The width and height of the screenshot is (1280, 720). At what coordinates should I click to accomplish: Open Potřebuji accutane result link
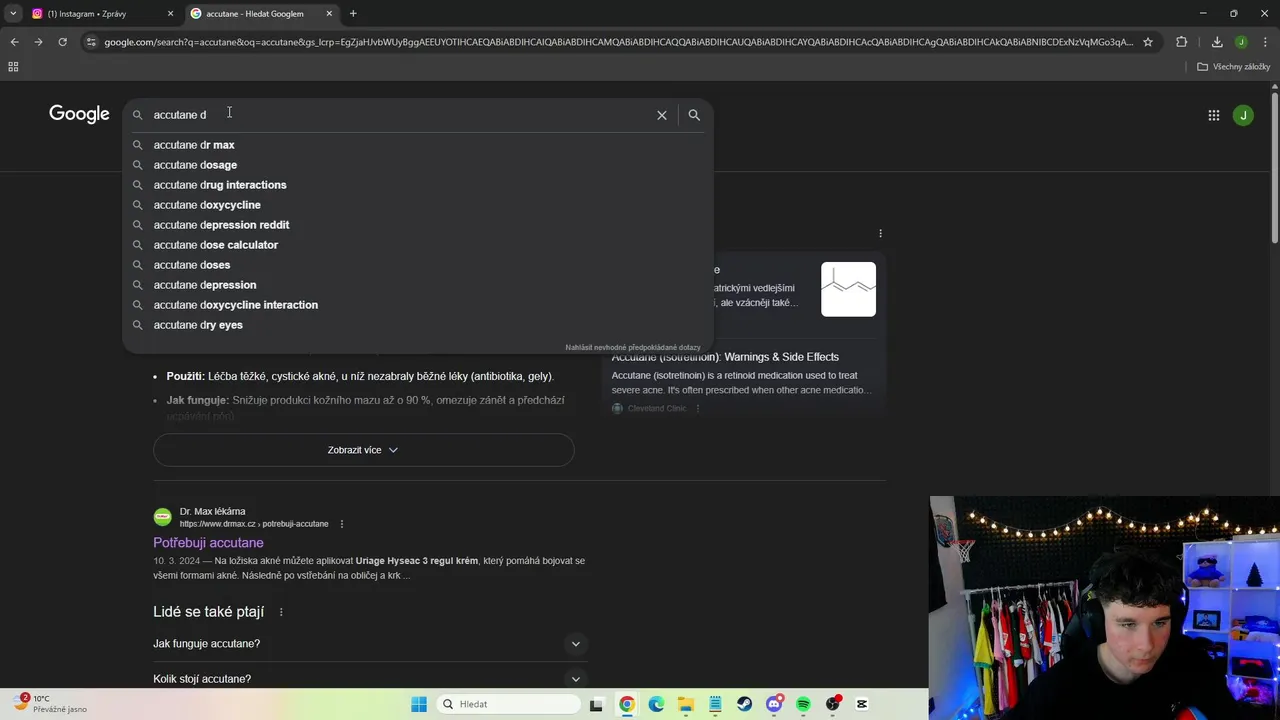208,542
